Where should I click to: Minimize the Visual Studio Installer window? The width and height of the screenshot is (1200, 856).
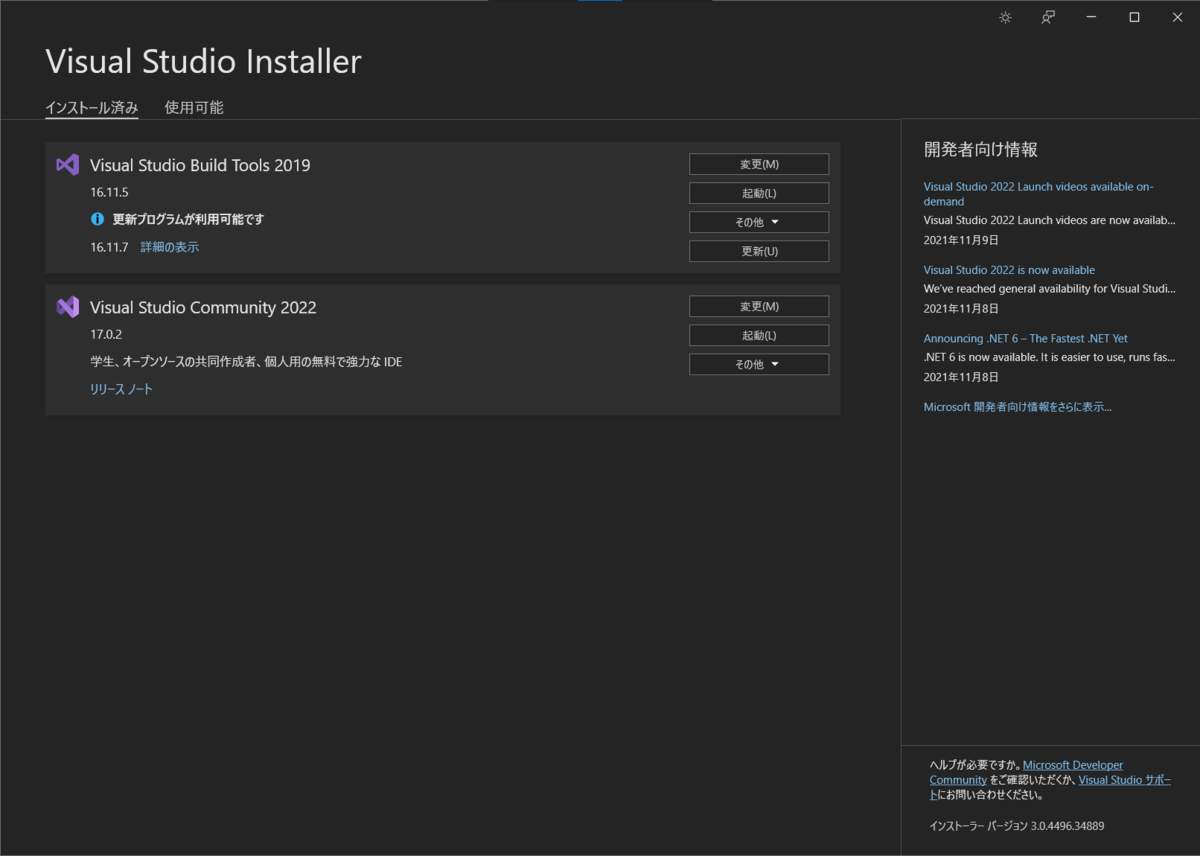pos(1091,17)
